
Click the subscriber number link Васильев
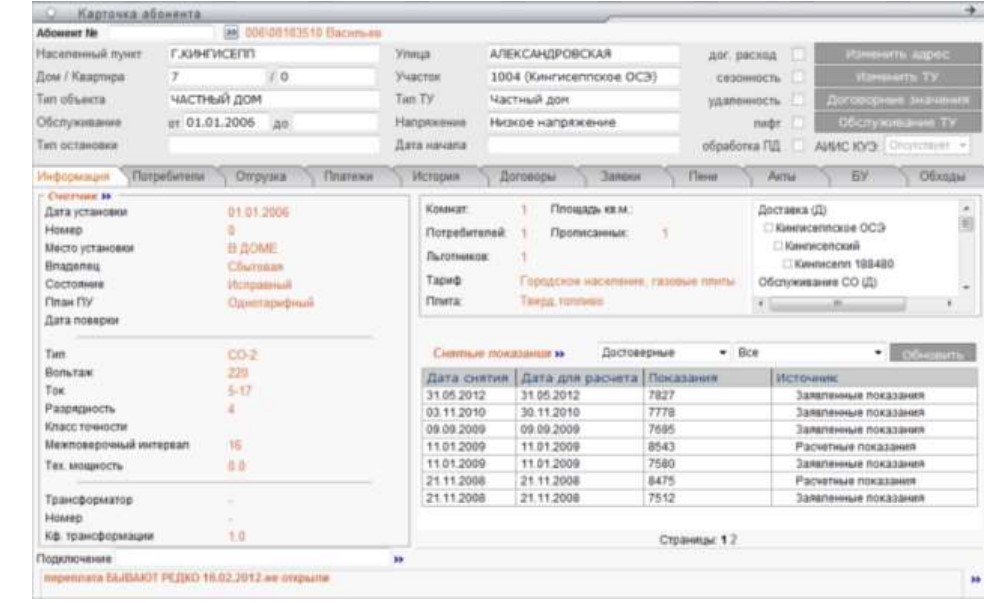(313, 32)
